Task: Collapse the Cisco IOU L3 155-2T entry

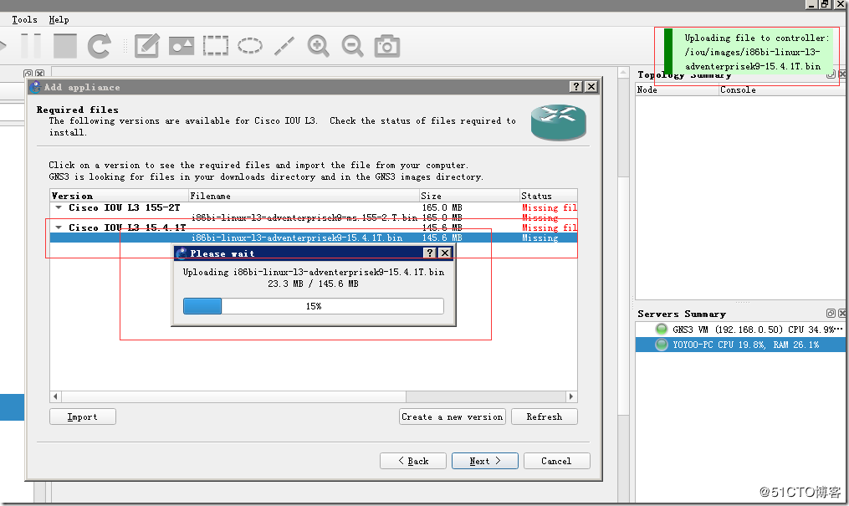Action: coord(59,208)
